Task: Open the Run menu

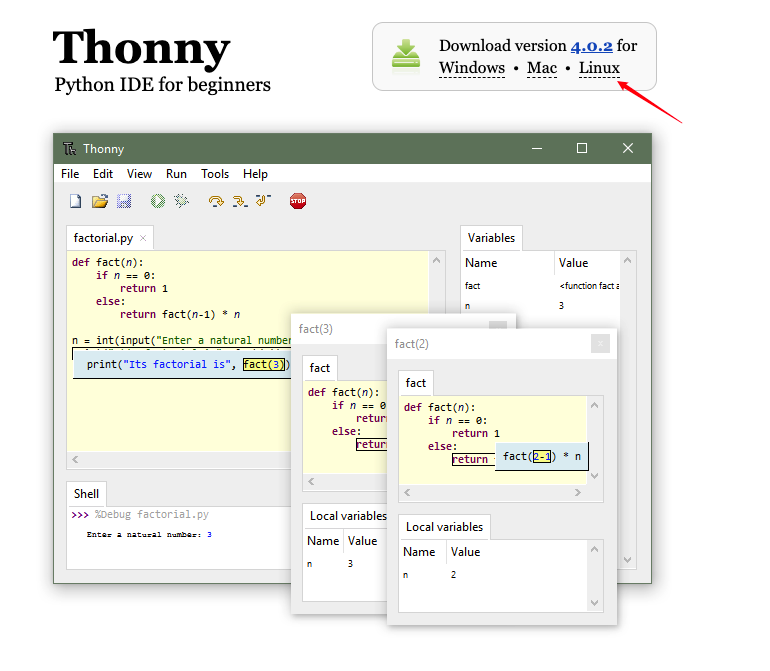Action: 176,174
